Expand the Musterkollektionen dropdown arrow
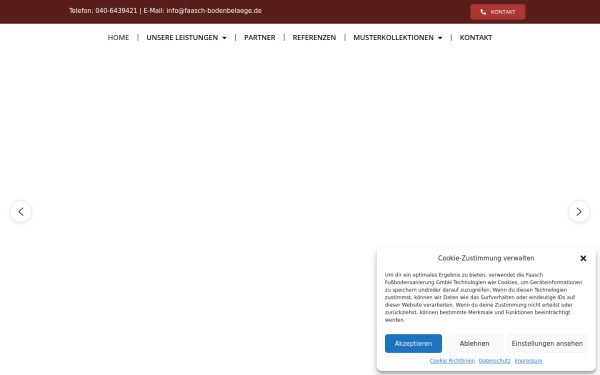Viewport: 600px width, 375px height. (x=440, y=38)
